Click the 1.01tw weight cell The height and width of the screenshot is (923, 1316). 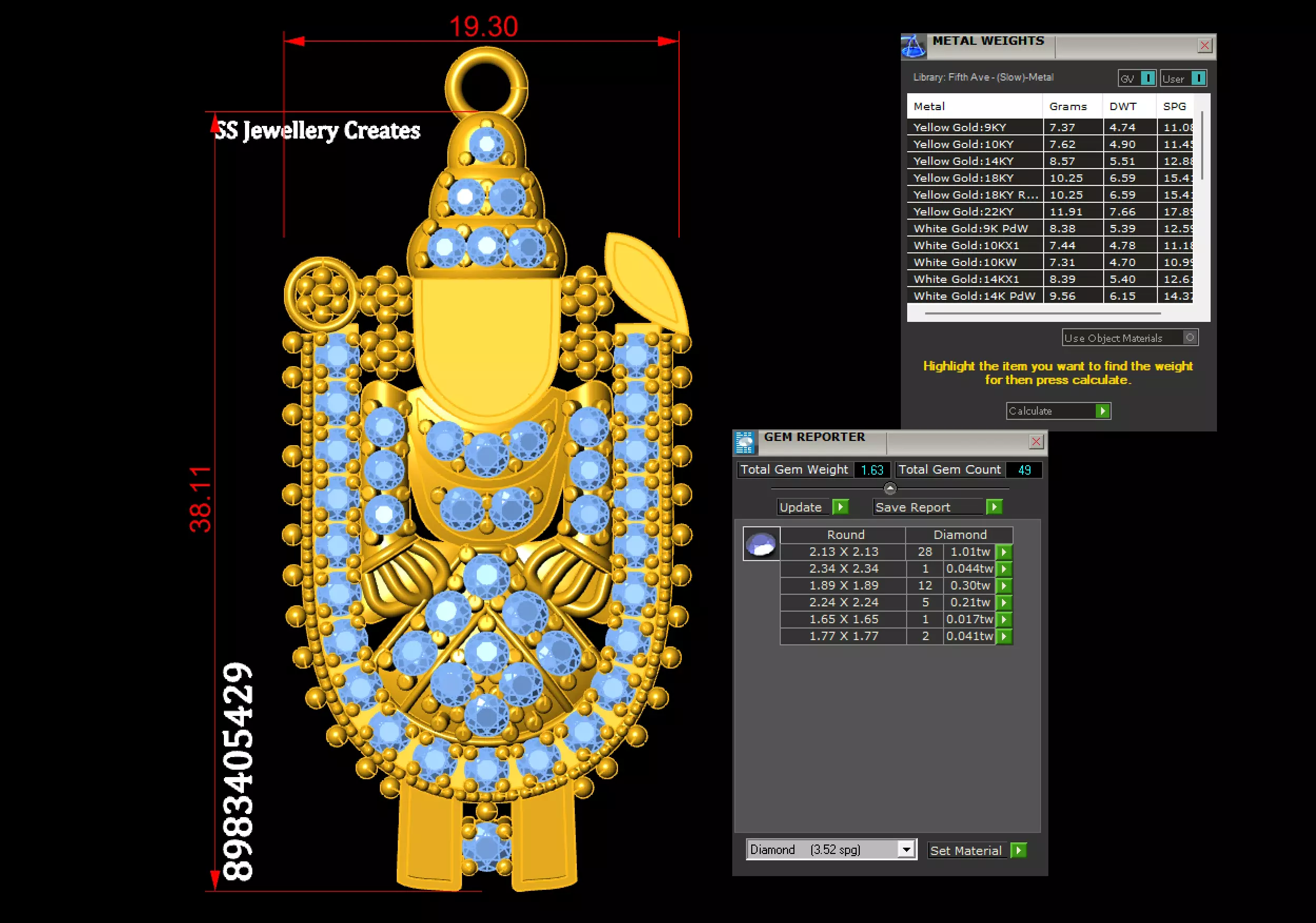970,552
